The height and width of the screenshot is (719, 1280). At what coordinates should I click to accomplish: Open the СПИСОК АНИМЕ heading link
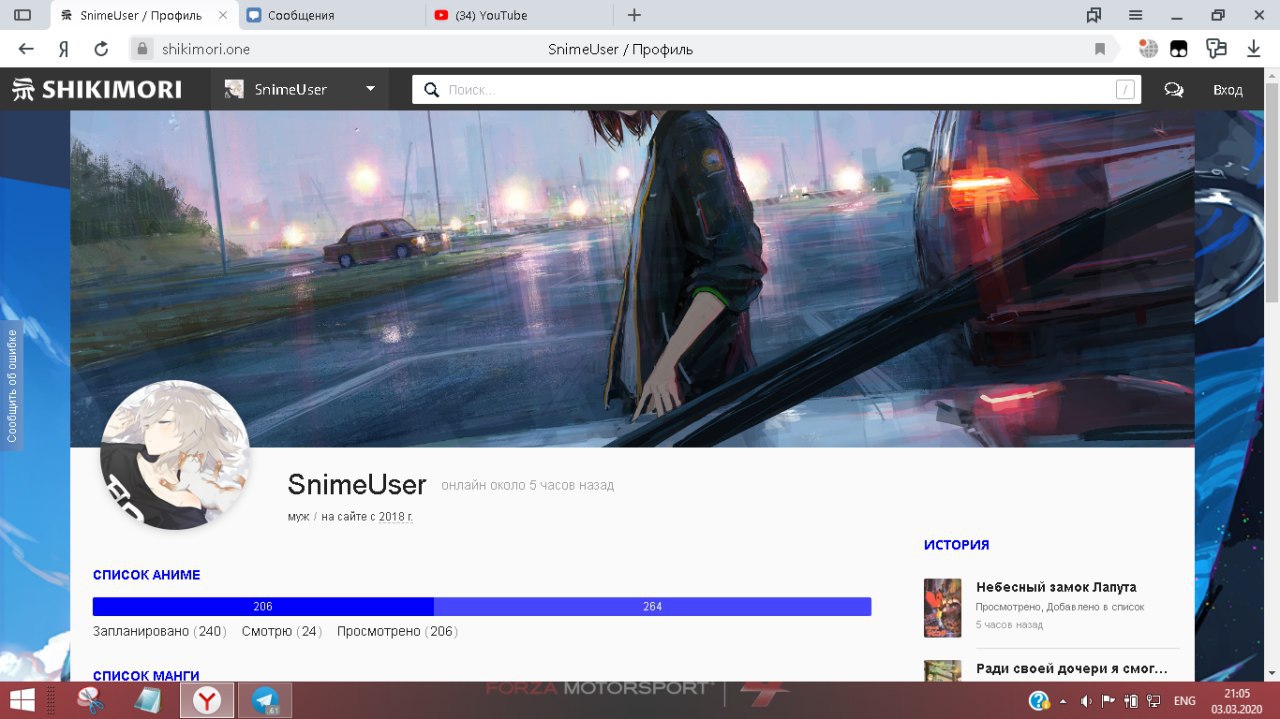pyautogui.click(x=147, y=575)
